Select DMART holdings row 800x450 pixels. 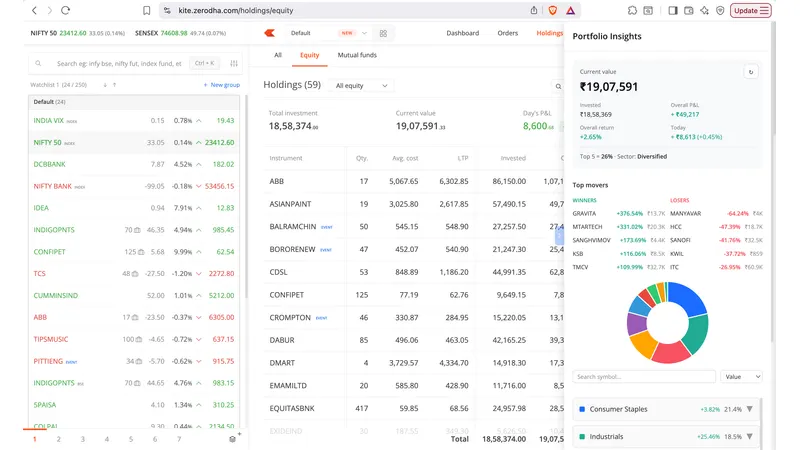(413, 363)
